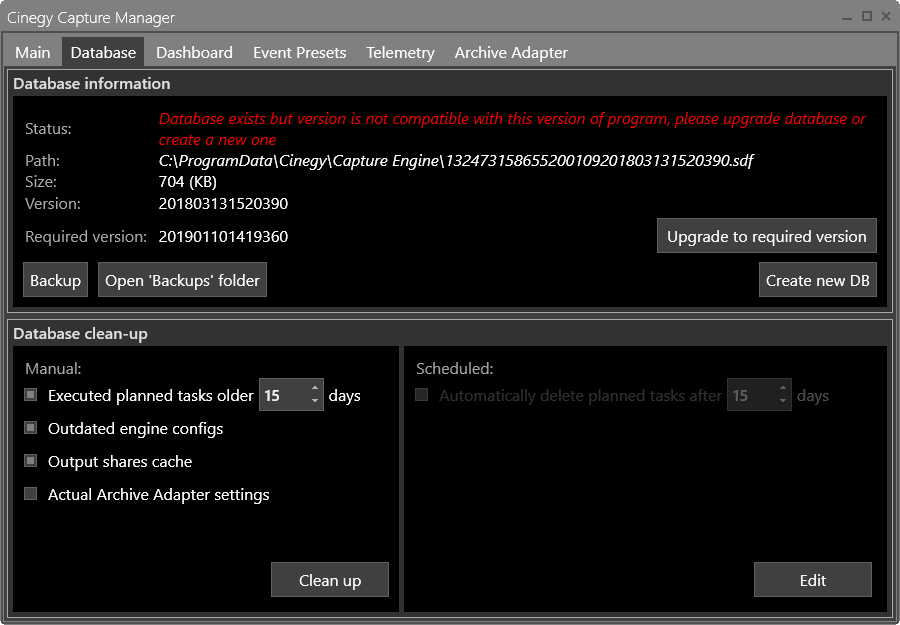Toggle Automatically delete planned tasks checkbox

[x=421, y=395]
